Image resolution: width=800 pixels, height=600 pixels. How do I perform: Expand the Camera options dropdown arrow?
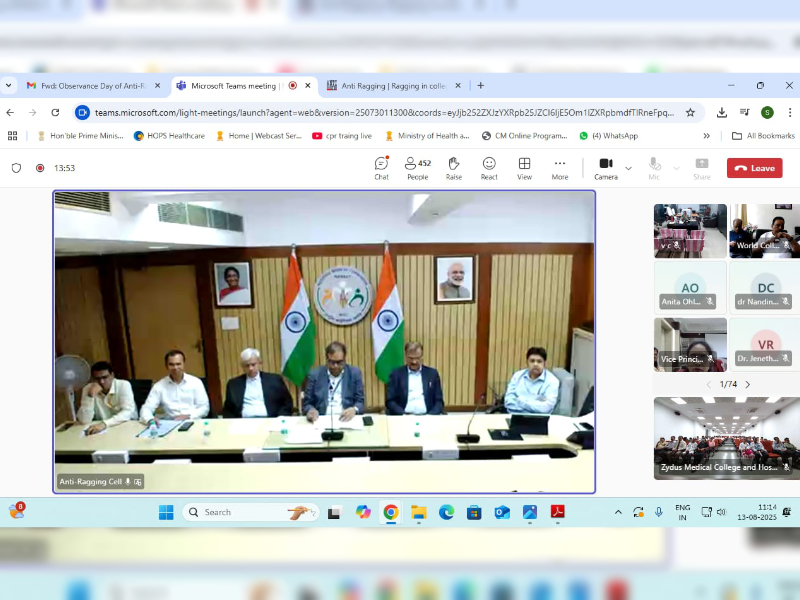[x=628, y=168]
